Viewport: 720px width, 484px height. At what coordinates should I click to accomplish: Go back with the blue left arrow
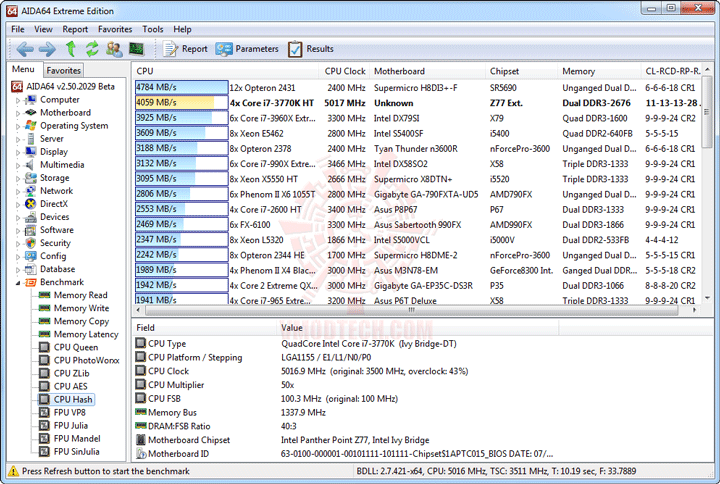point(25,49)
